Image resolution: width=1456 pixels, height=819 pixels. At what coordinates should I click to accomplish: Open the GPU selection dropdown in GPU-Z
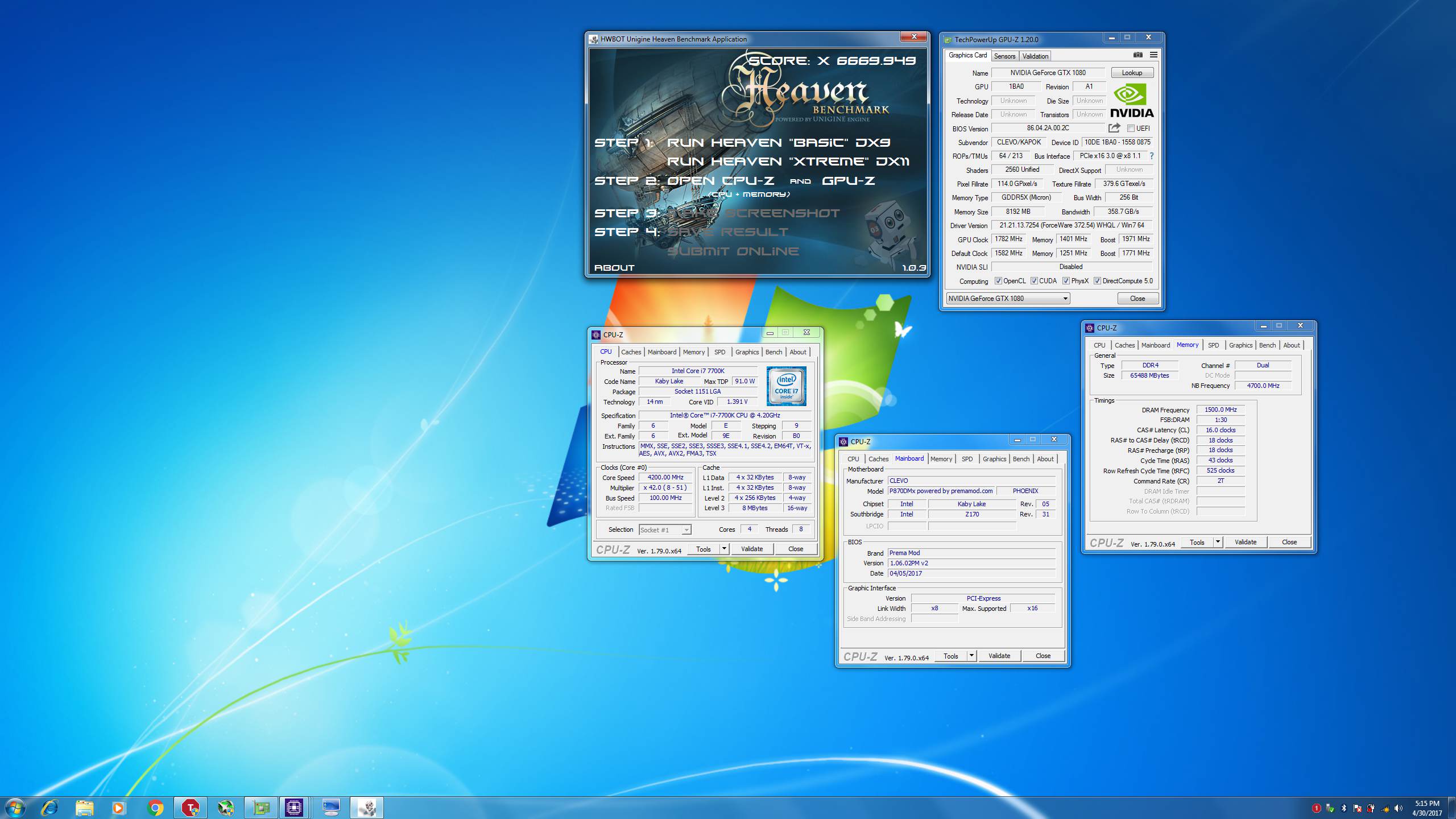pyautogui.click(x=1008, y=299)
